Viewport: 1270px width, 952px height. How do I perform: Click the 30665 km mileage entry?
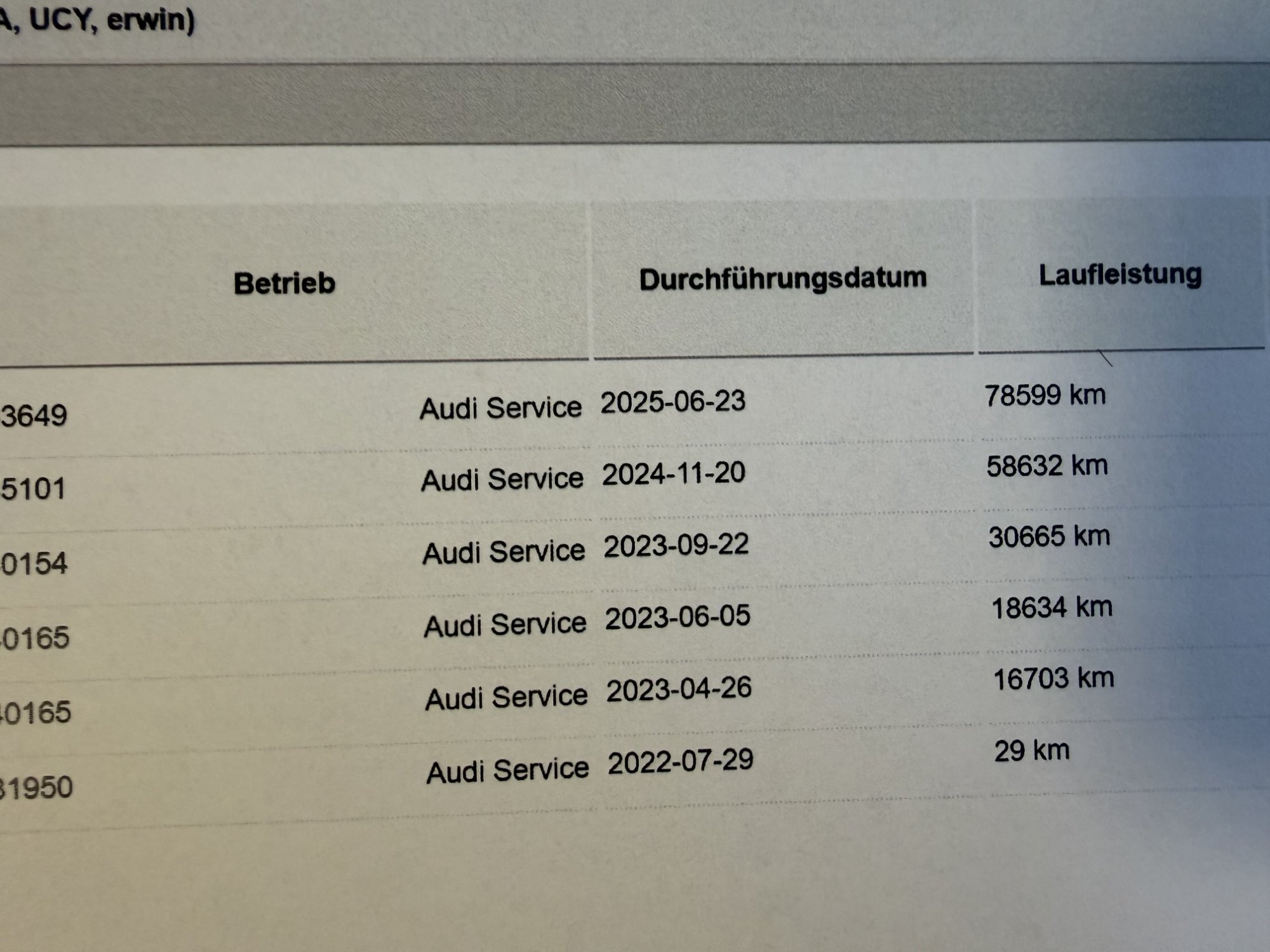point(1049,537)
